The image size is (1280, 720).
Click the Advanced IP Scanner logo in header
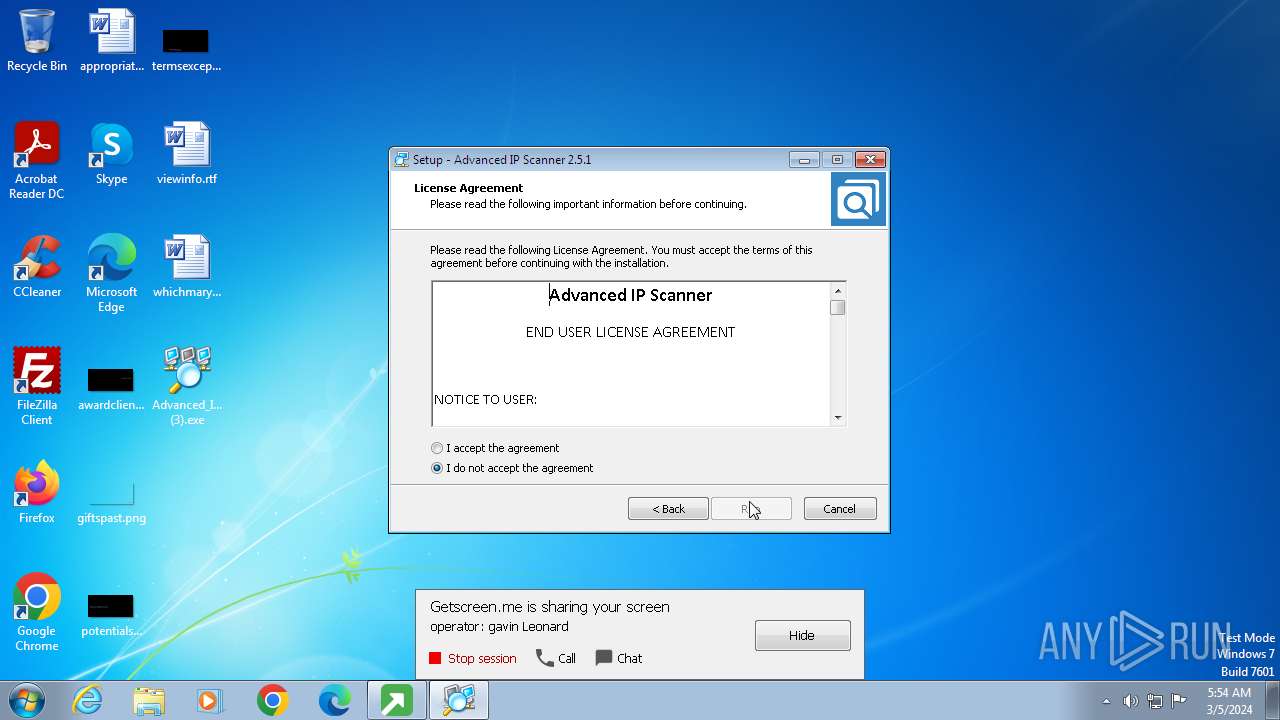click(858, 199)
